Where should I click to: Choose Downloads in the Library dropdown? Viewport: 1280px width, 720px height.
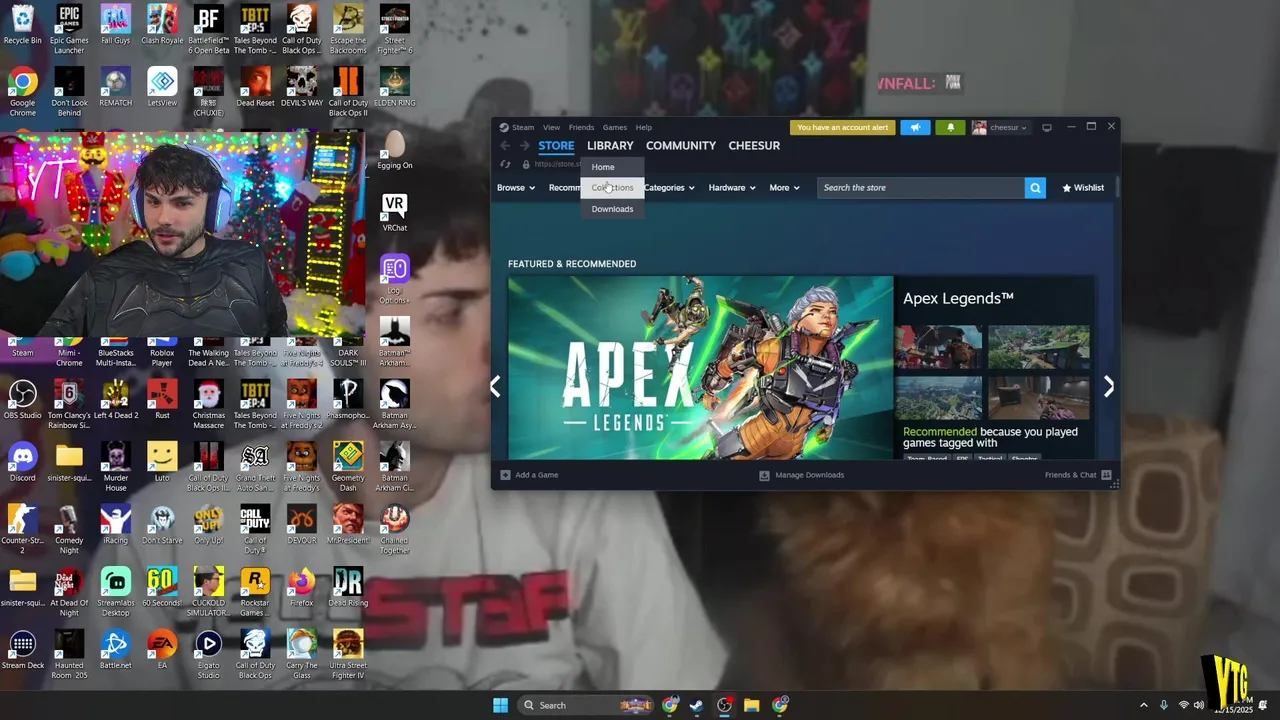coord(612,209)
